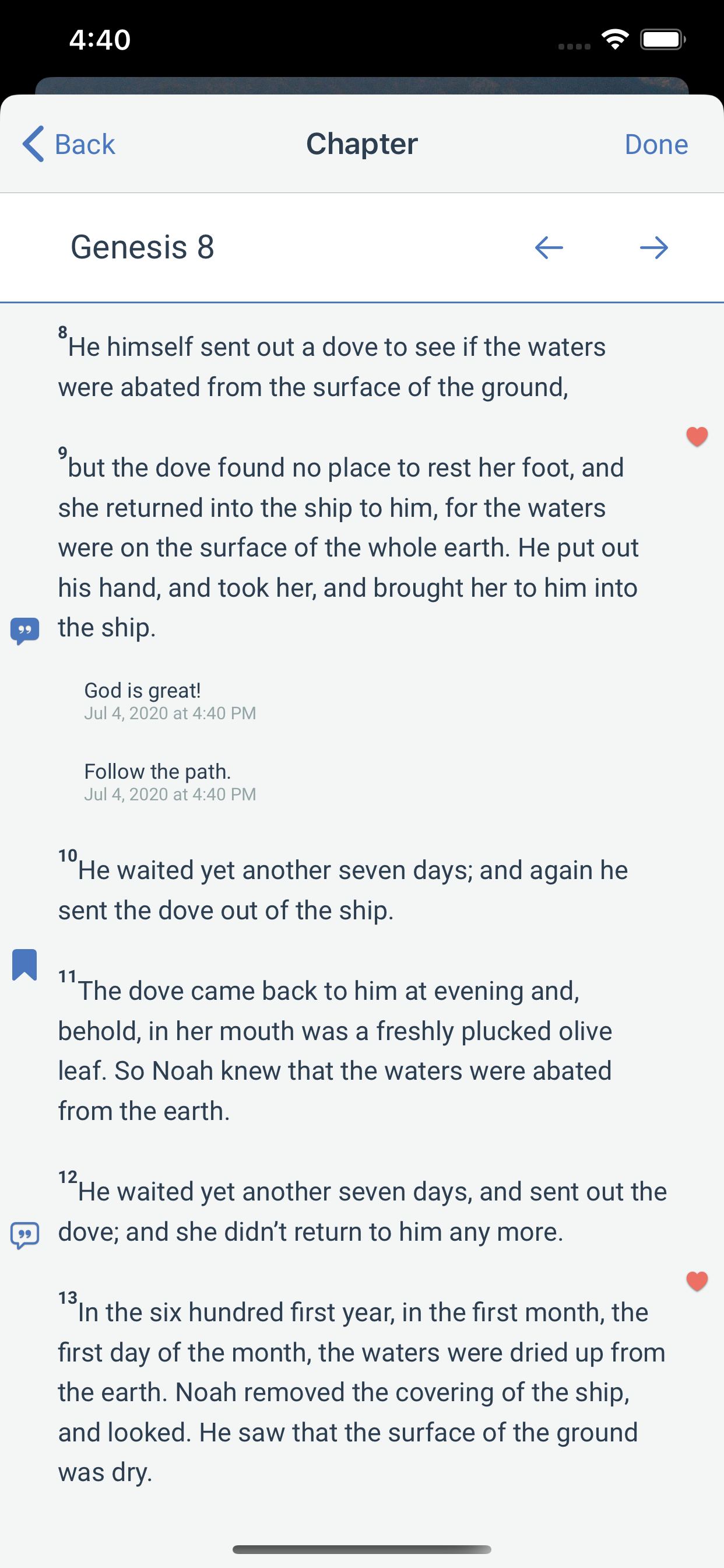The width and height of the screenshot is (724, 1568).
Task: Select verse 10 about waiting seven days
Action: (343, 890)
